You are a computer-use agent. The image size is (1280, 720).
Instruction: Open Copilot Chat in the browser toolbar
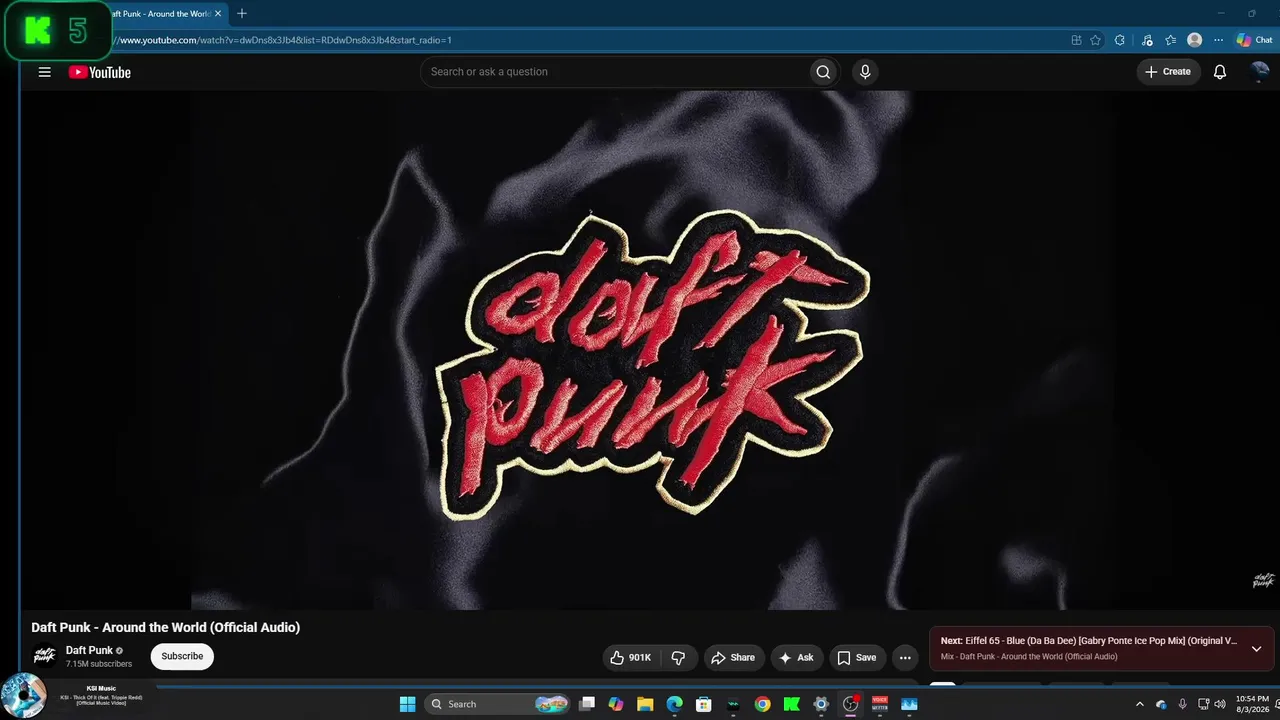tap(1254, 40)
